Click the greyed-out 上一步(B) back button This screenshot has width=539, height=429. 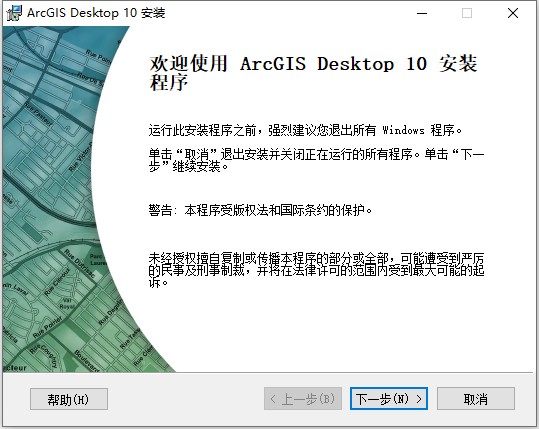point(303,399)
